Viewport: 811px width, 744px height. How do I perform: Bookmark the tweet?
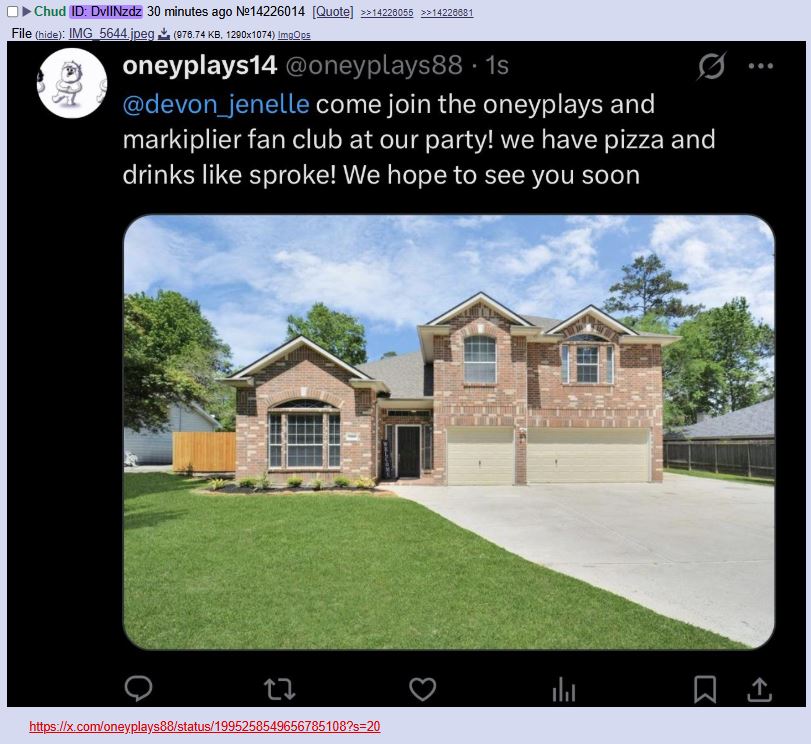click(705, 689)
